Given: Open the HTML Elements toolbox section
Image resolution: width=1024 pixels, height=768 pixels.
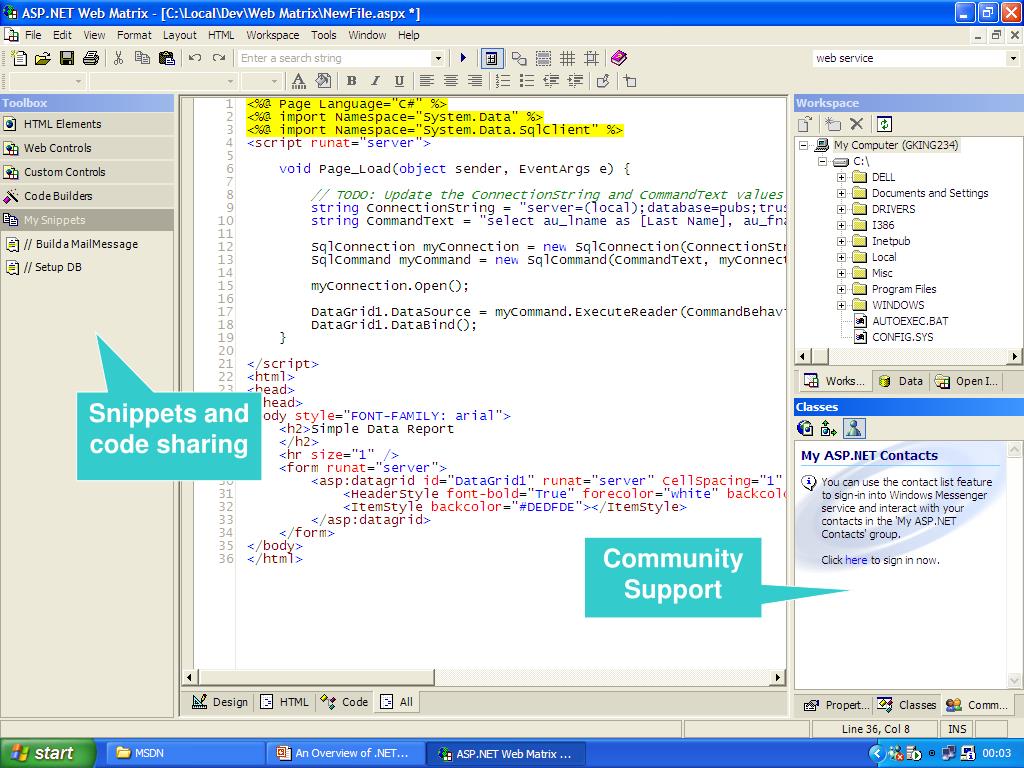Looking at the screenshot, I should pos(87,124).
